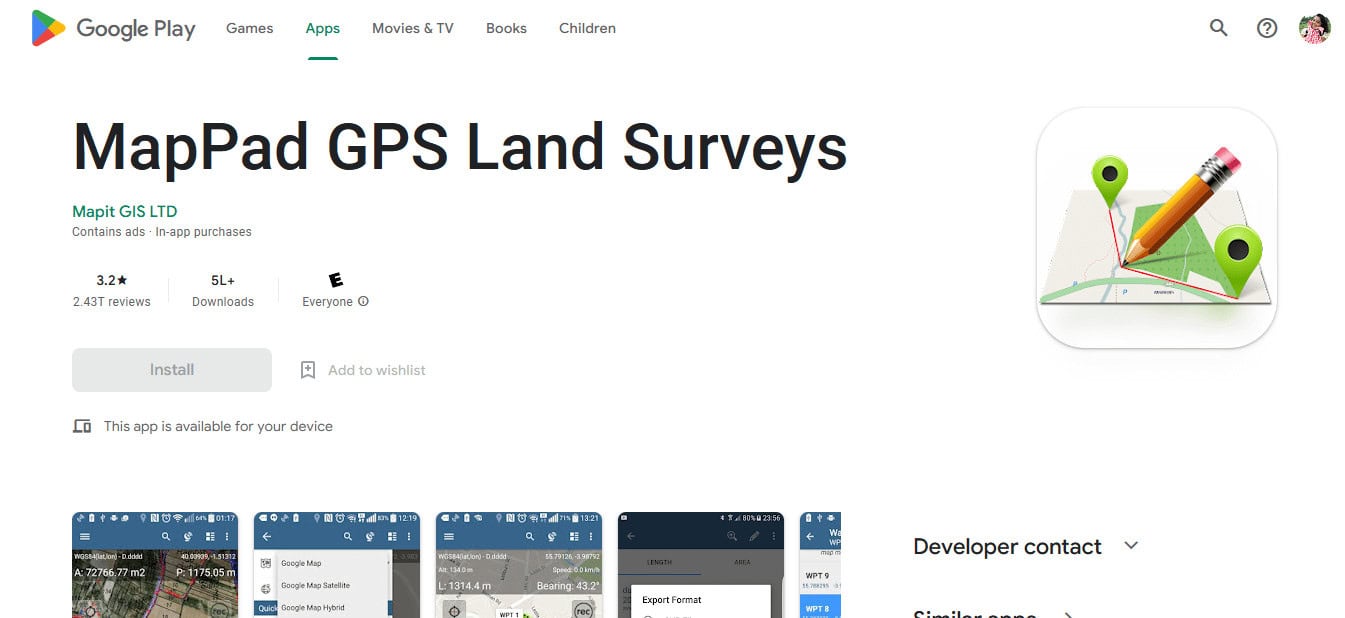This screenshot has width=1345, height=618.
Task: Click the Add to wishlist label
Action: (x=377, y=370)
